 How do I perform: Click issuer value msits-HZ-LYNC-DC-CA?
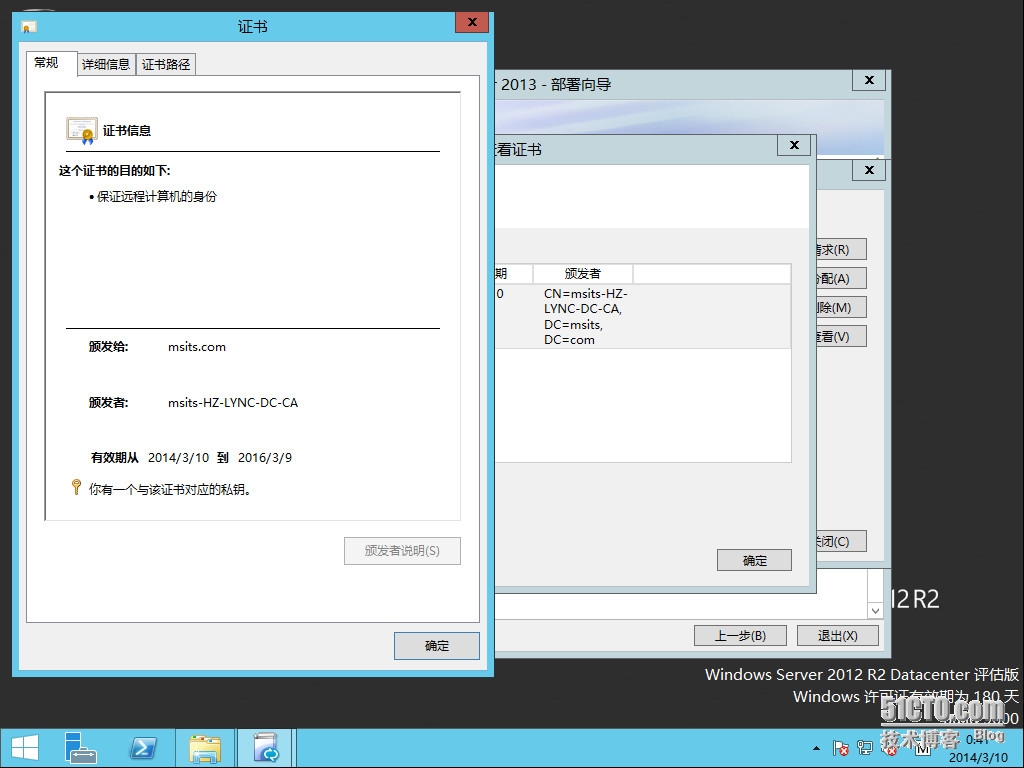[232, 403]
